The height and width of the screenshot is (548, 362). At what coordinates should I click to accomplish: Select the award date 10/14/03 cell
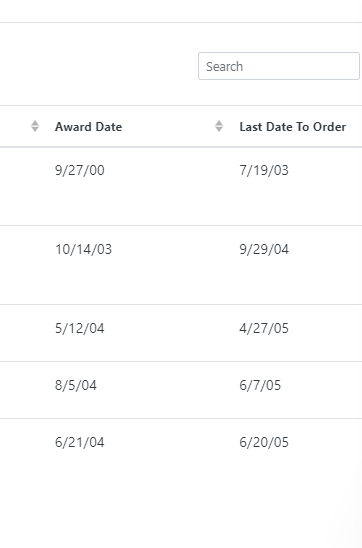point(84,249)
